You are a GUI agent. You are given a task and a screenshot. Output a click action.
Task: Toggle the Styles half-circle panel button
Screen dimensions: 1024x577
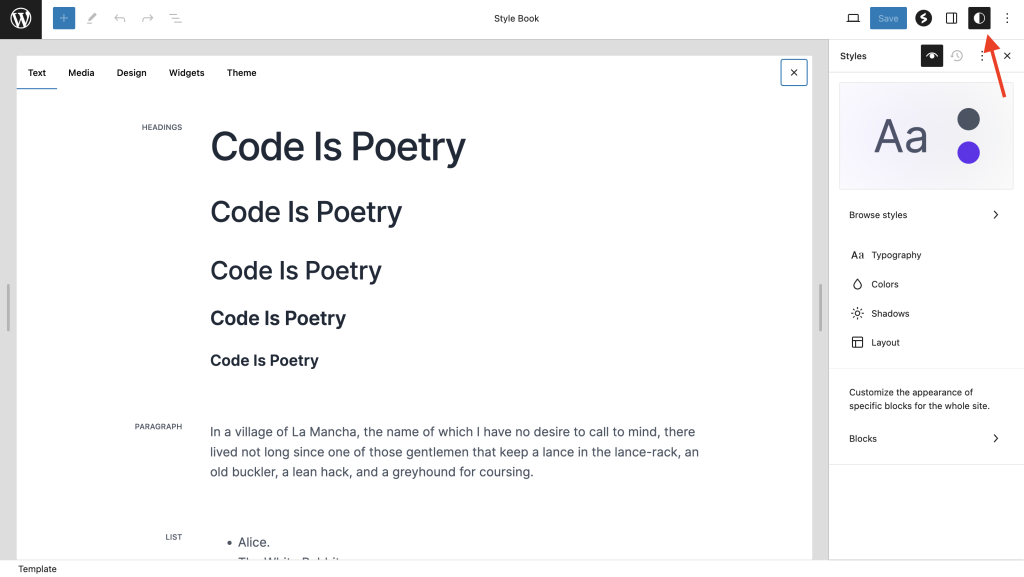click(979, 18)
